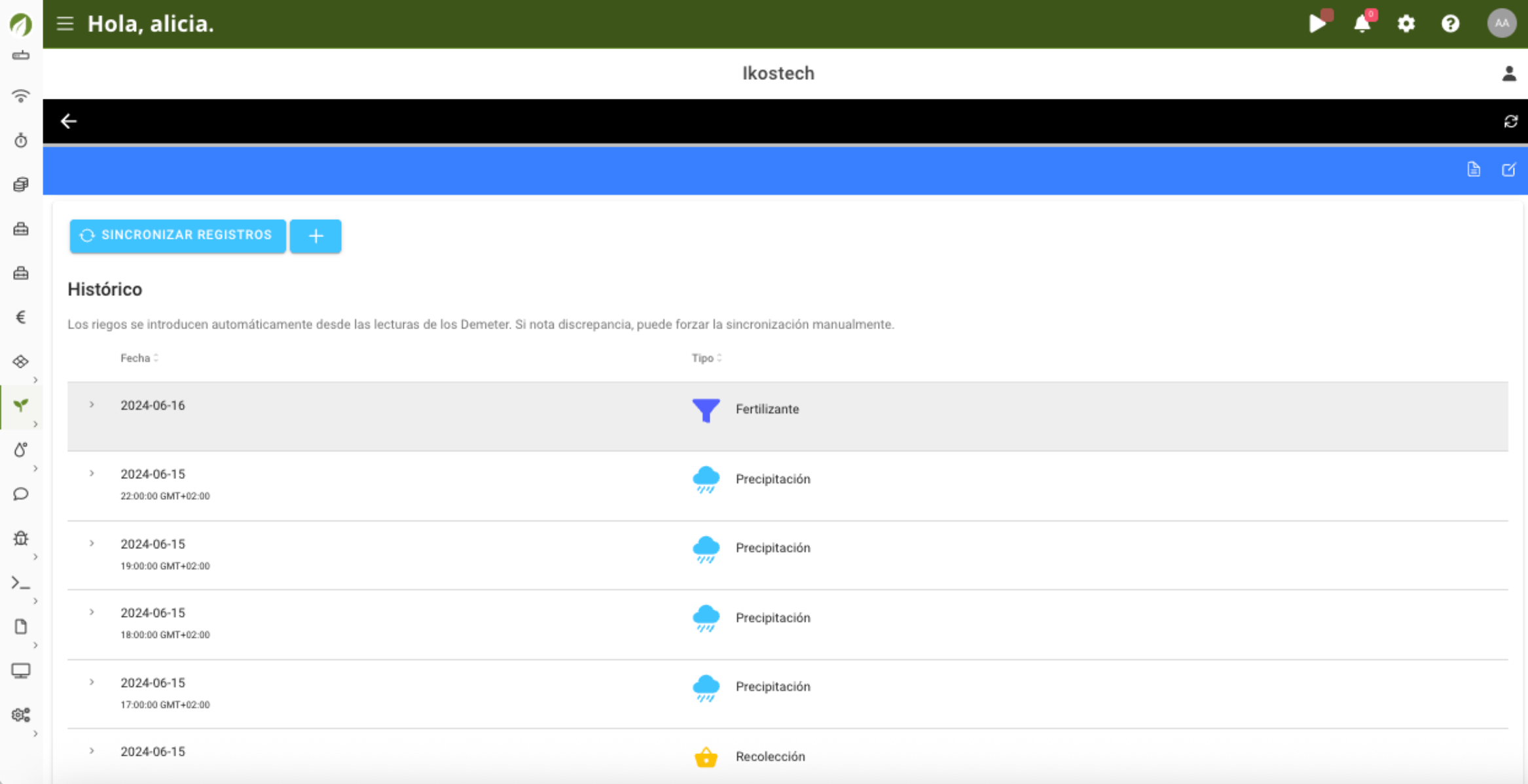Expand the 17:00:00 Precipitación row
This screenshot has height=784, width=1528.
[92, 683]
